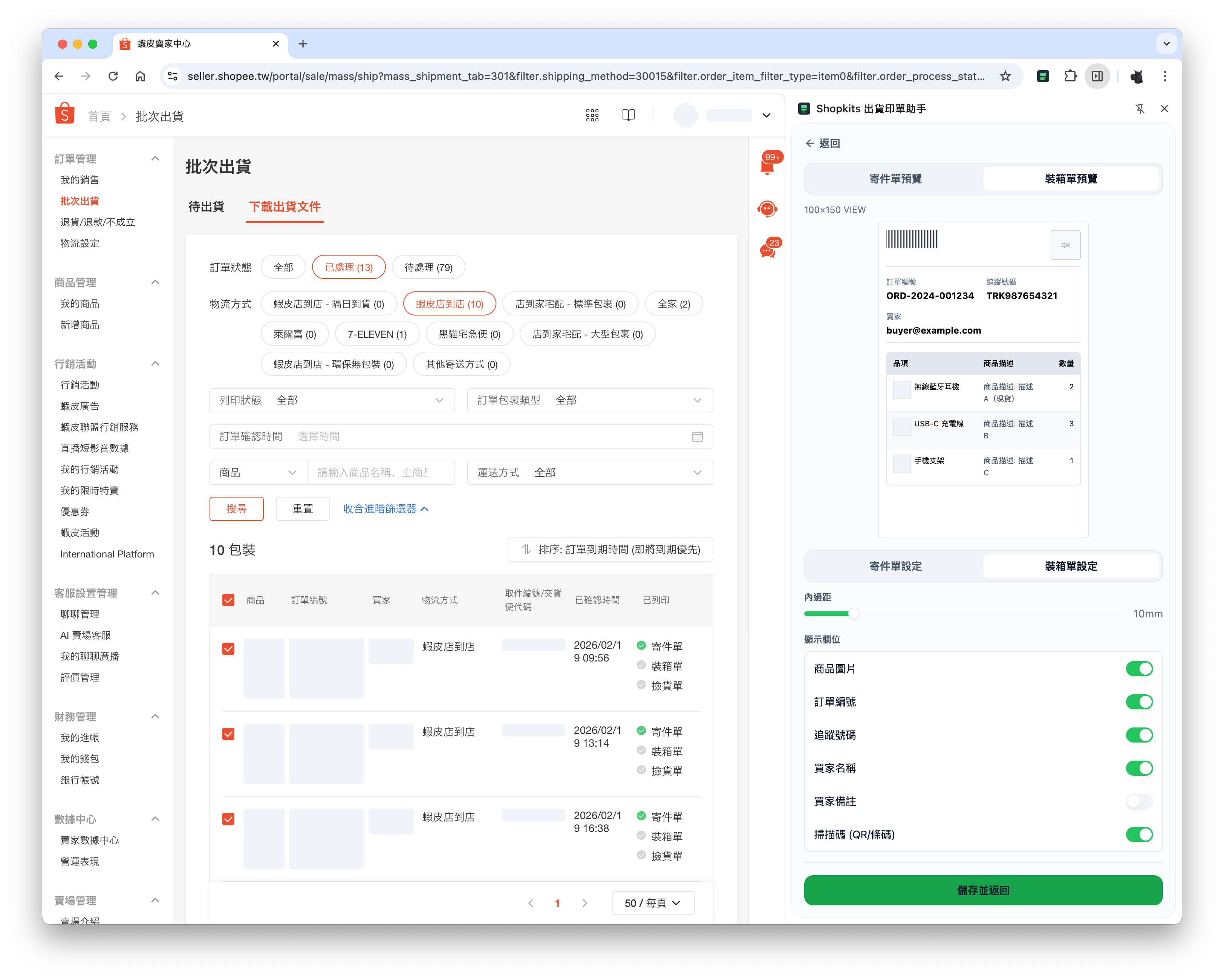Image resolution: width=1224 pixels, height=980 pixels.
Task: Click the 搜尋 button
Action: point(236,509)
